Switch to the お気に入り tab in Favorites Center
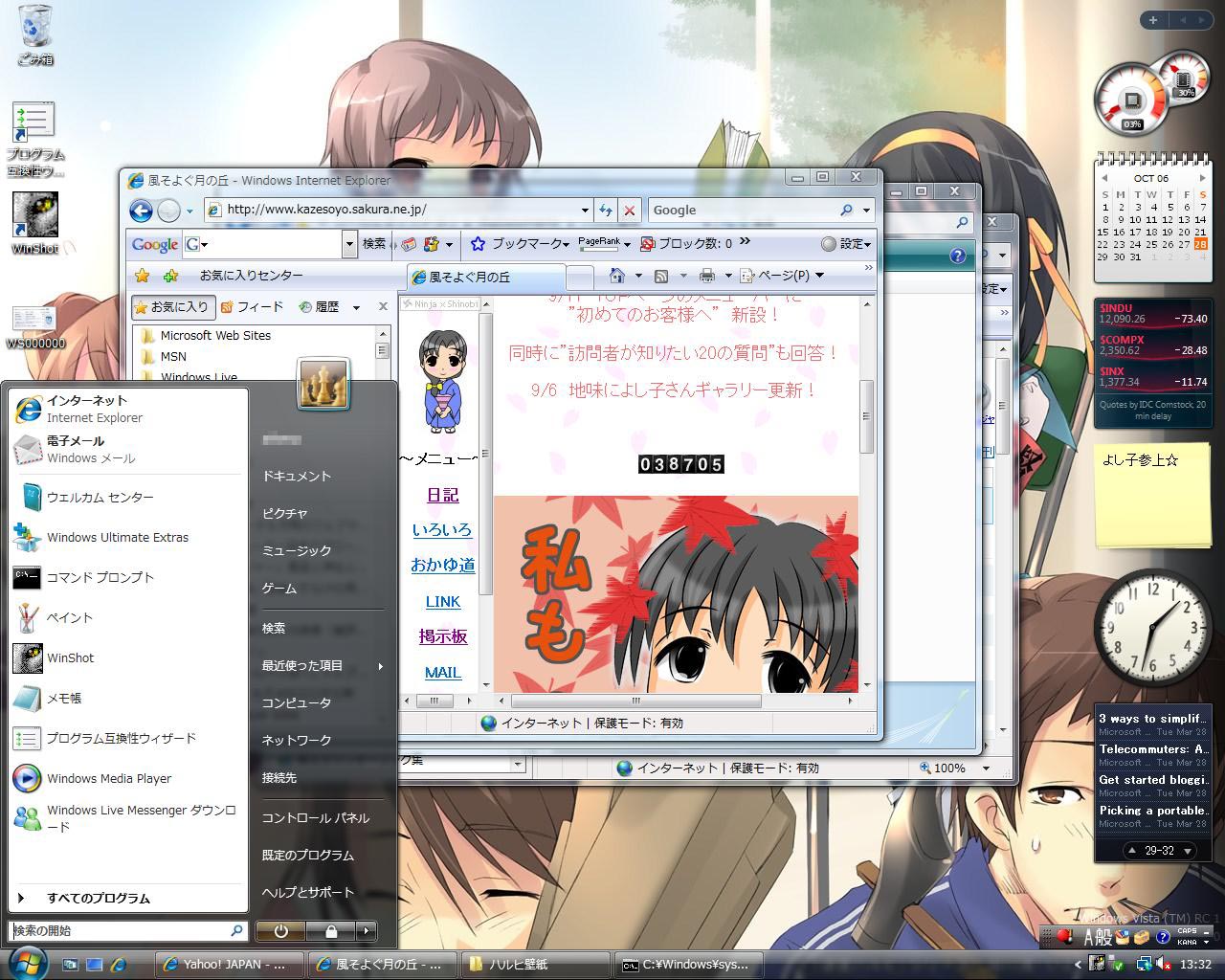 [x=172, y=307]
